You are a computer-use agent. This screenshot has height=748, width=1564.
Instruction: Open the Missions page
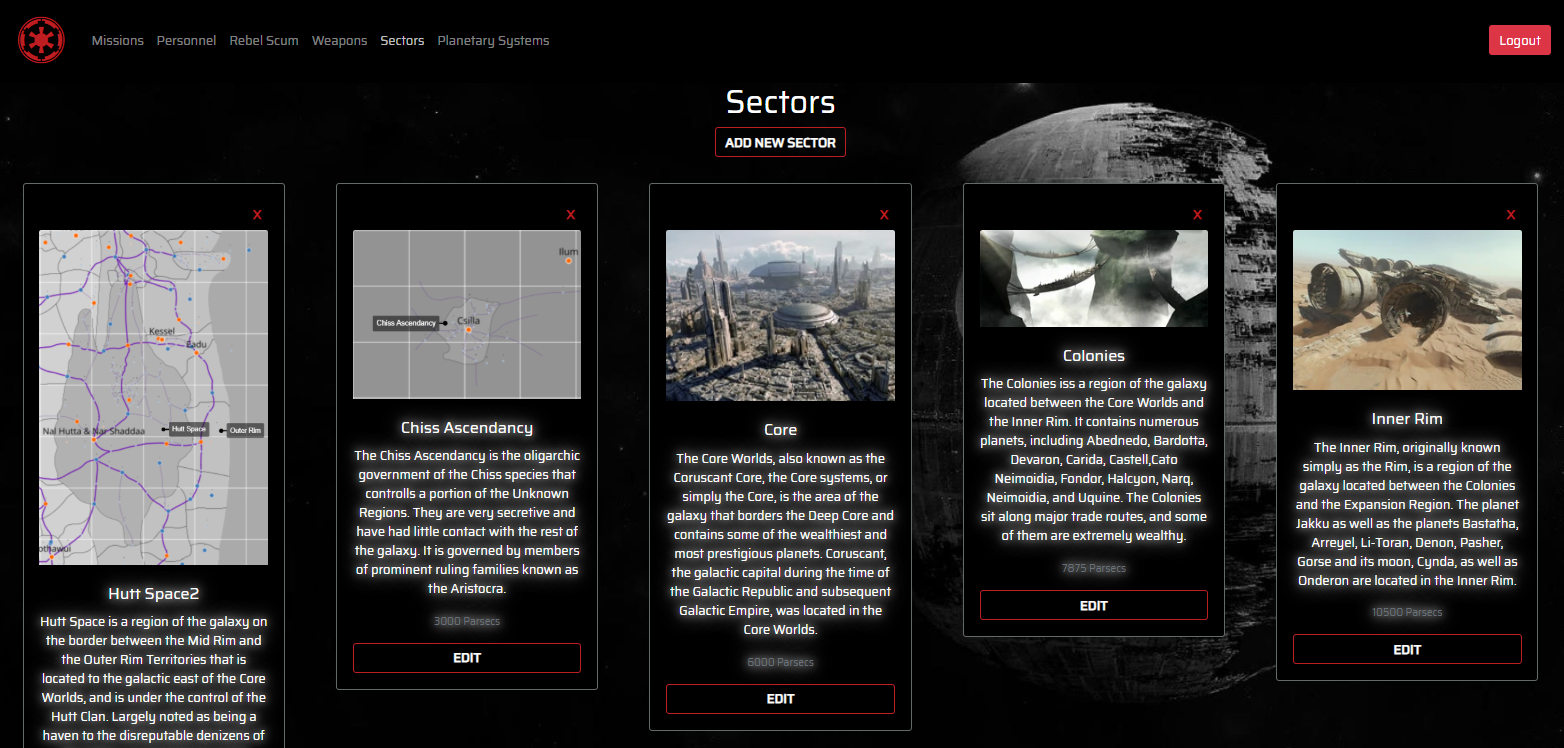pos(118,41)
